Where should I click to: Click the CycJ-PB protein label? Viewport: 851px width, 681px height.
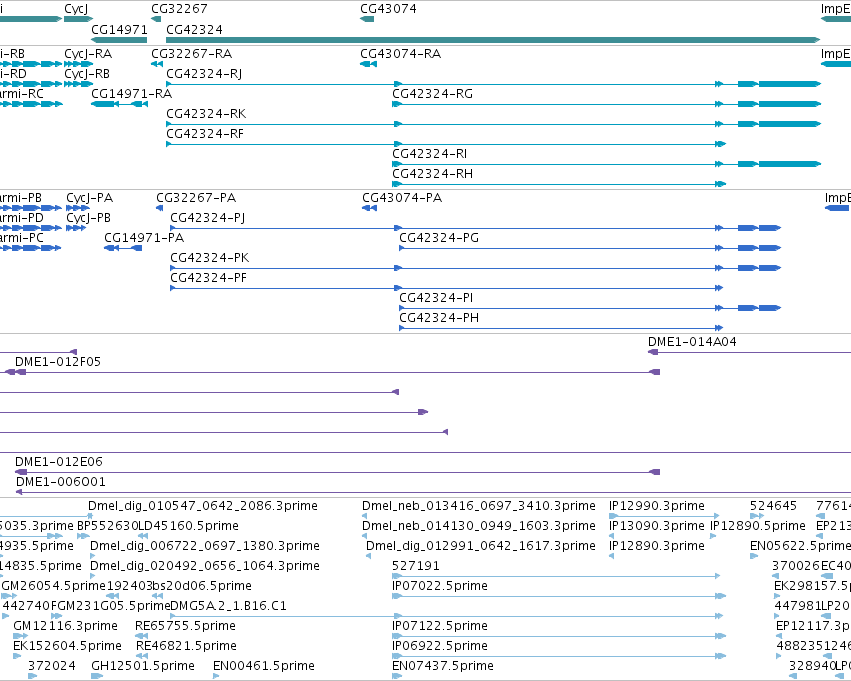click(x=88, y=218)
